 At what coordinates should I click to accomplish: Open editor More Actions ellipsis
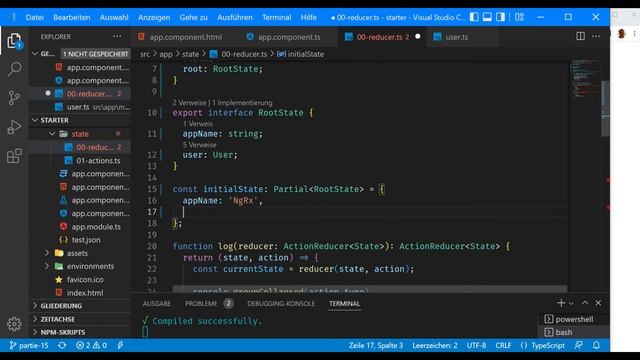[x=596, y=36]
